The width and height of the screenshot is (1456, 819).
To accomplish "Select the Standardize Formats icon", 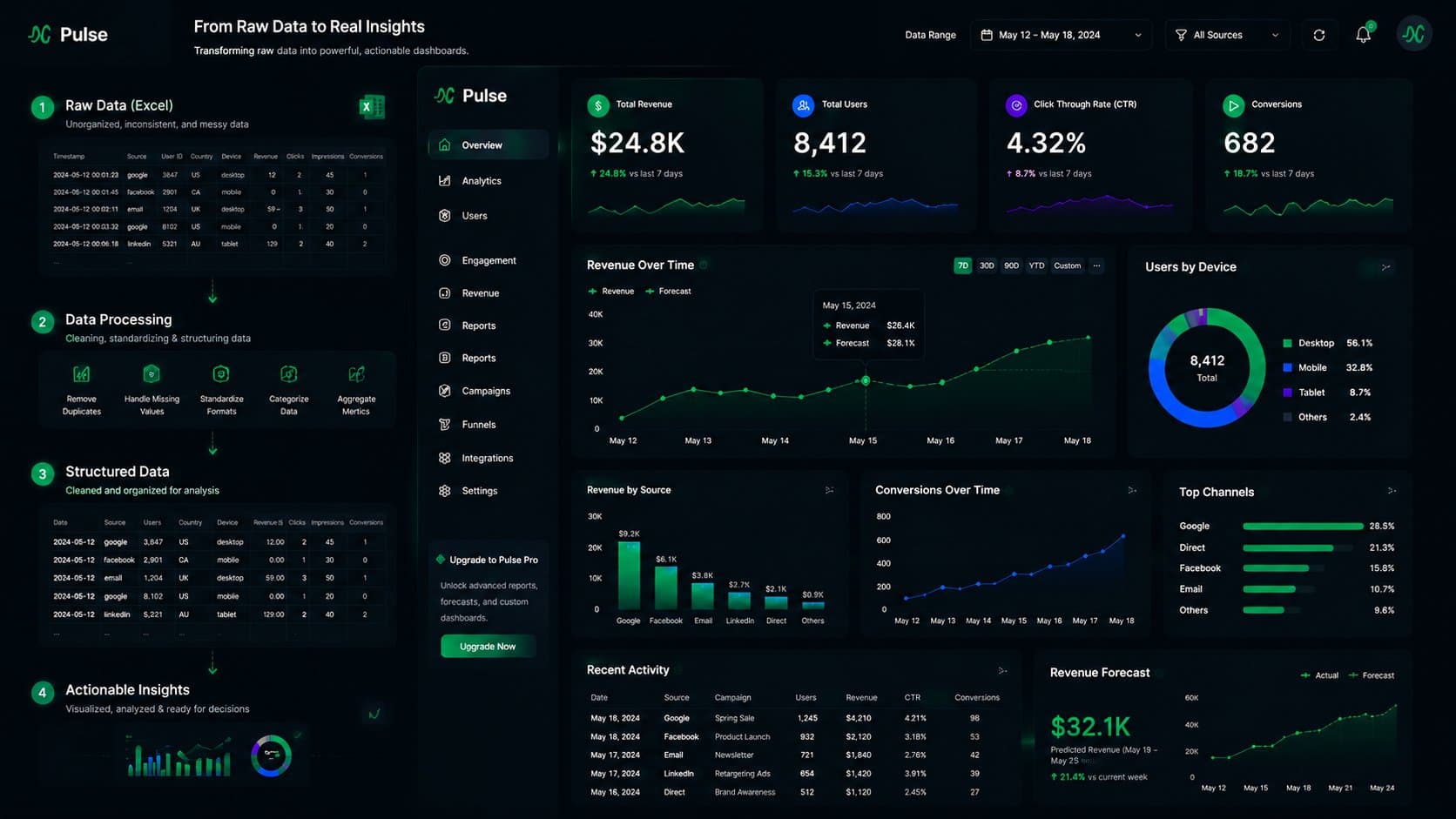I will click(221, 374).
